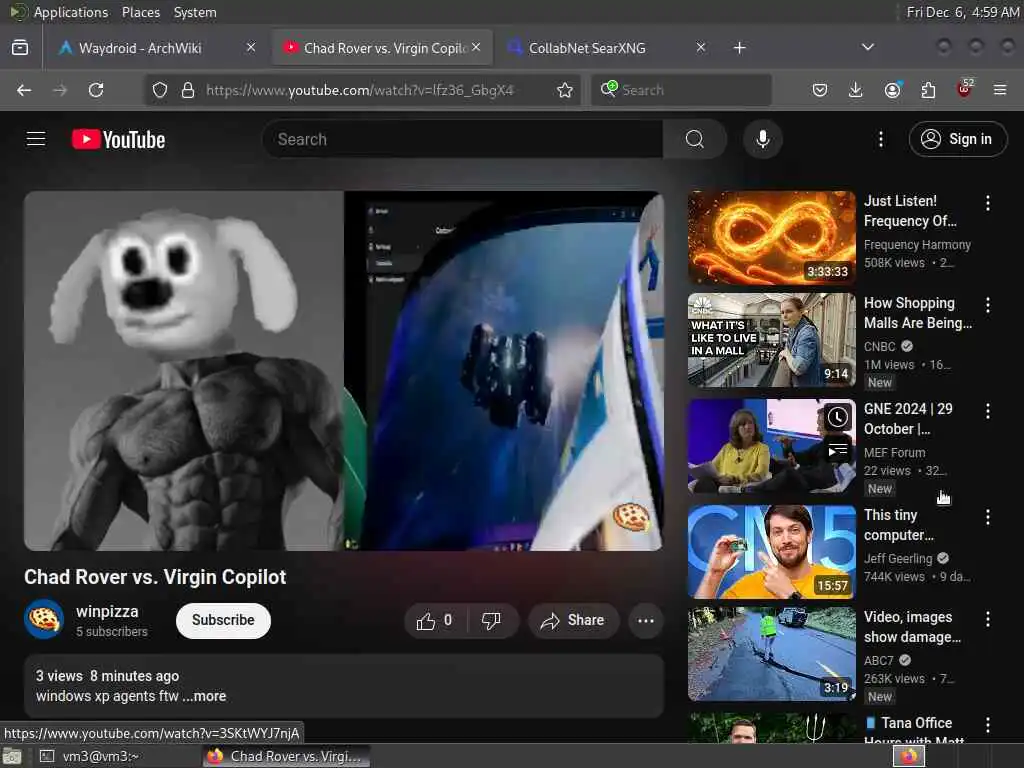Open options menu for Tana Office Hours video
1024x768 pixels.
(987, 725)
